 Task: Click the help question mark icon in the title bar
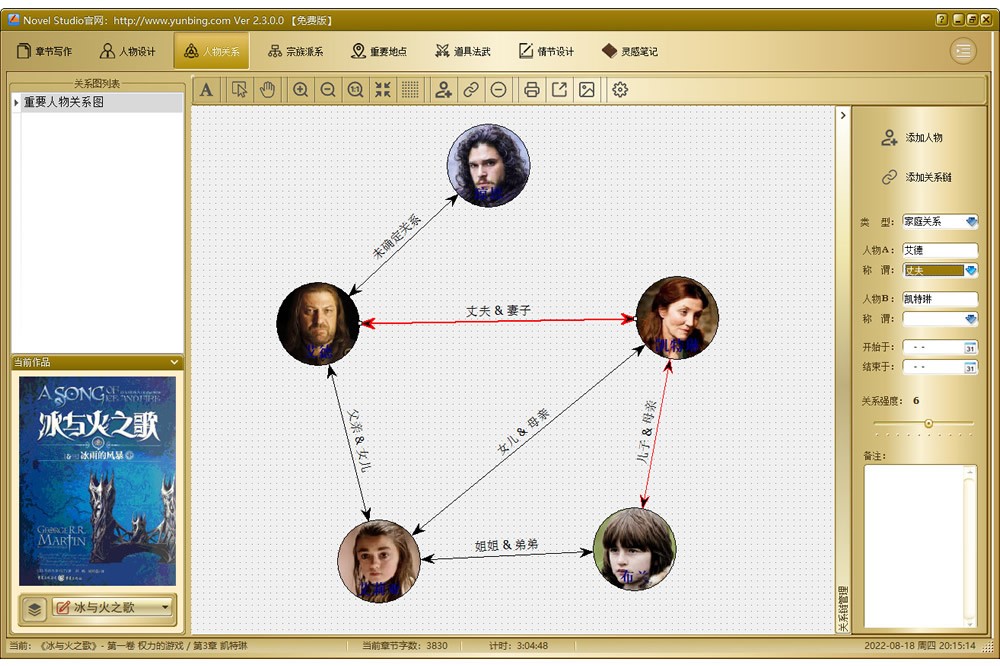[x=941, y=20]
